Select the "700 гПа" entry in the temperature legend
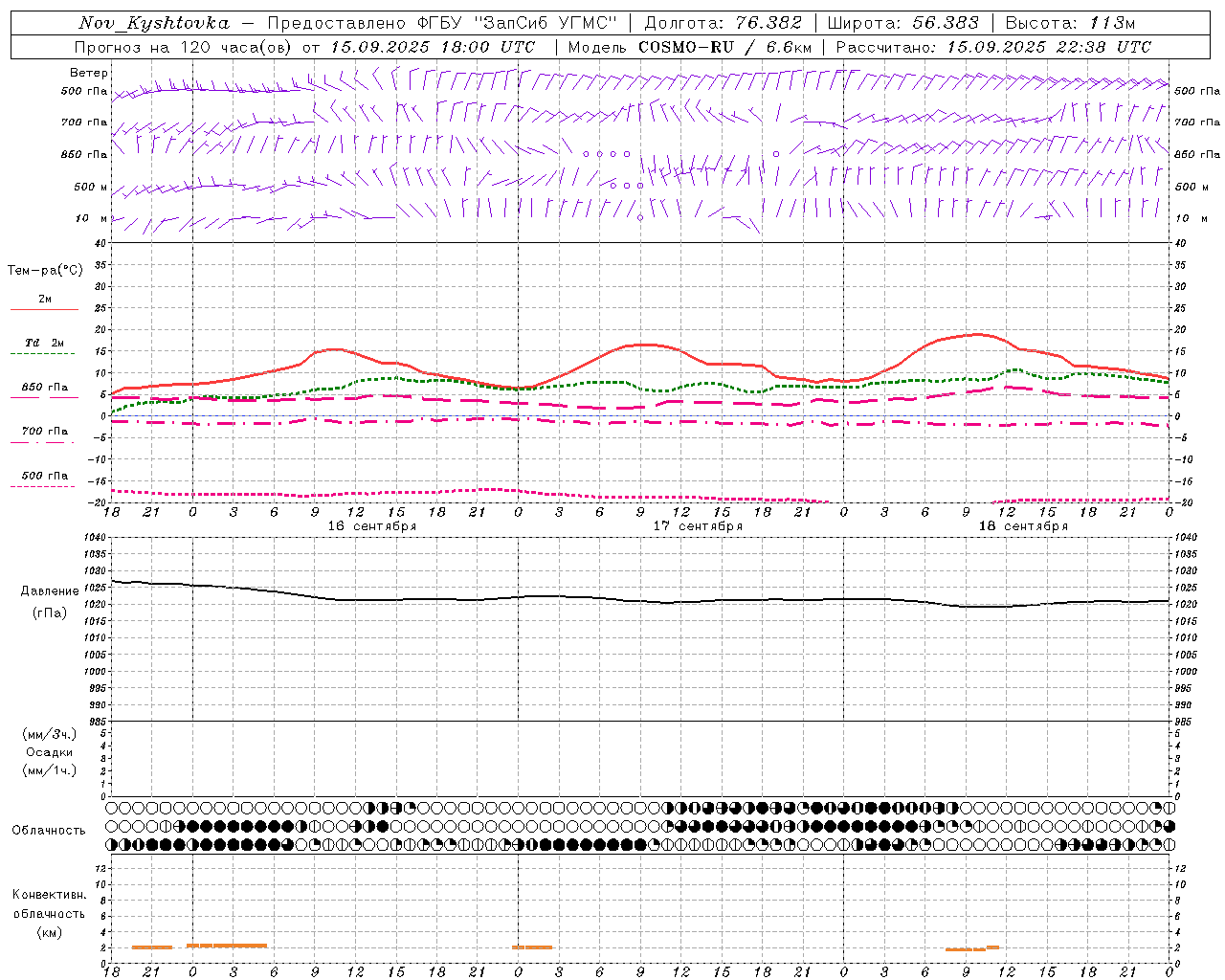The width and height of the screenshot is (1225, 980). coord(44,431)
